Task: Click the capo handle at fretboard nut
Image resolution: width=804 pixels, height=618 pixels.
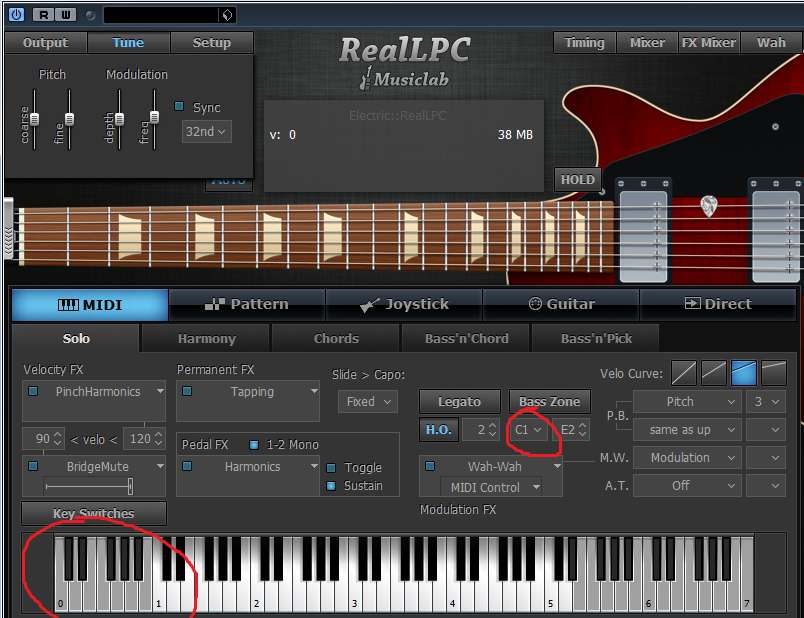Action: click(x=9, y=228)
